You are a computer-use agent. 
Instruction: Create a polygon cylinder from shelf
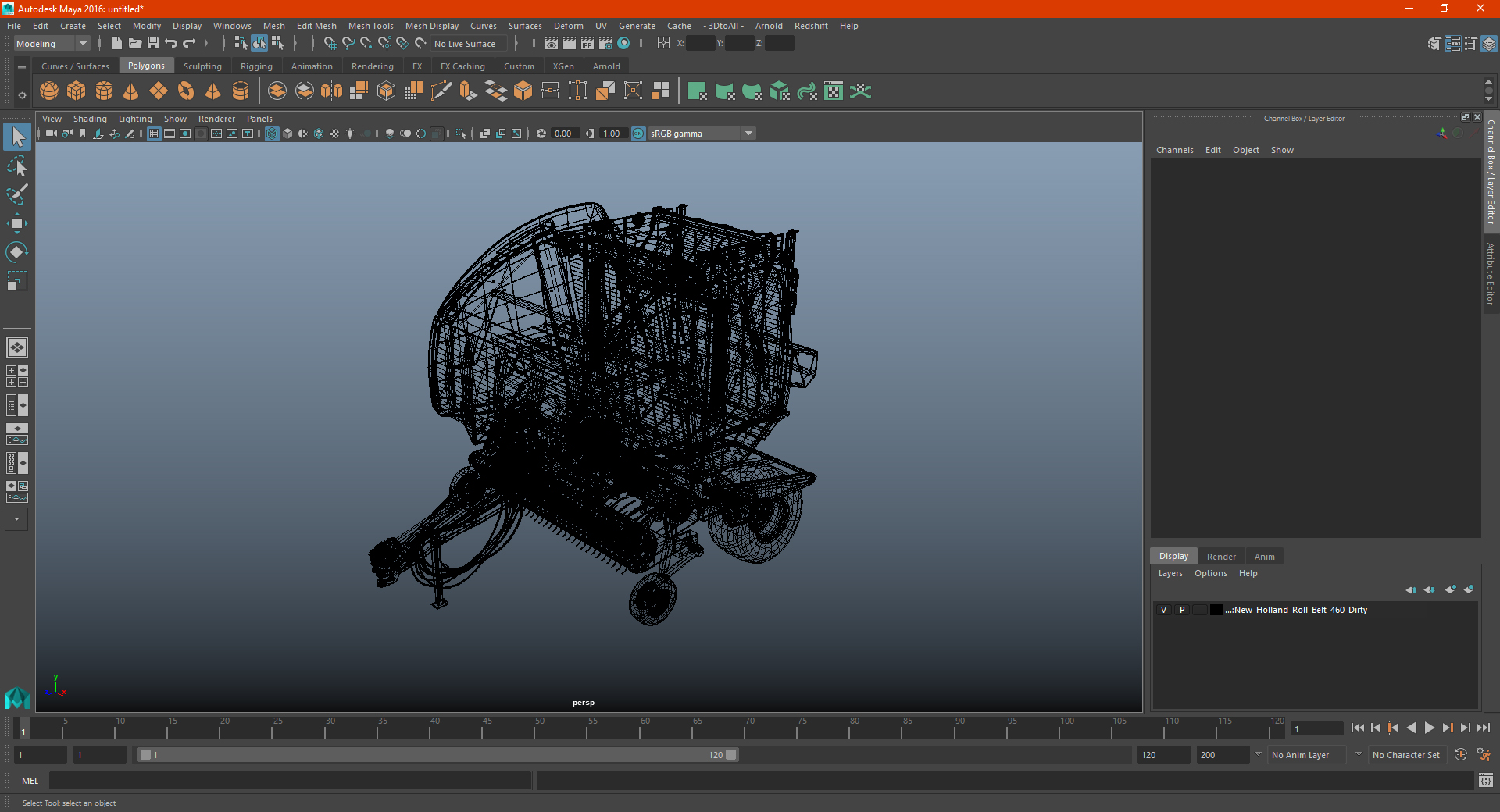click(x=104, y=91)
